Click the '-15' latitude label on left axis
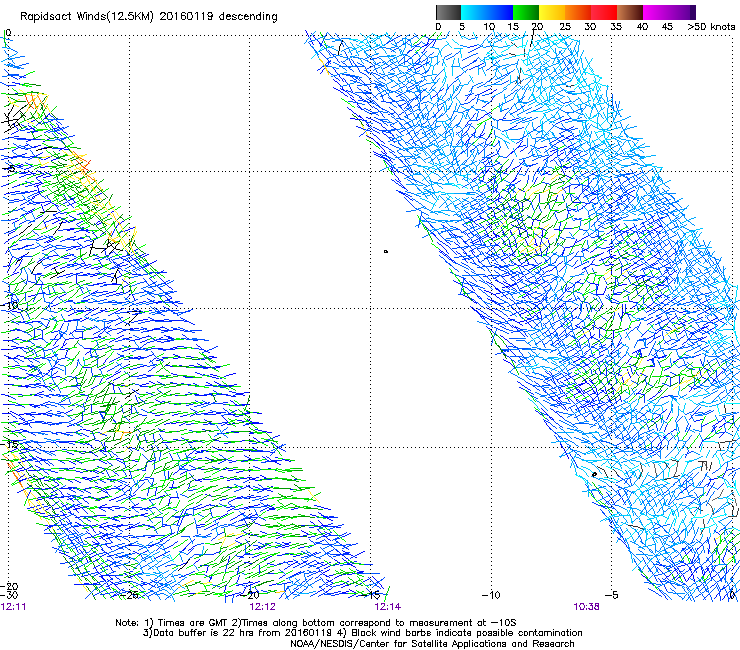This screenshot has width=740, height=650. pyautogui.click(x=11, y=445)
